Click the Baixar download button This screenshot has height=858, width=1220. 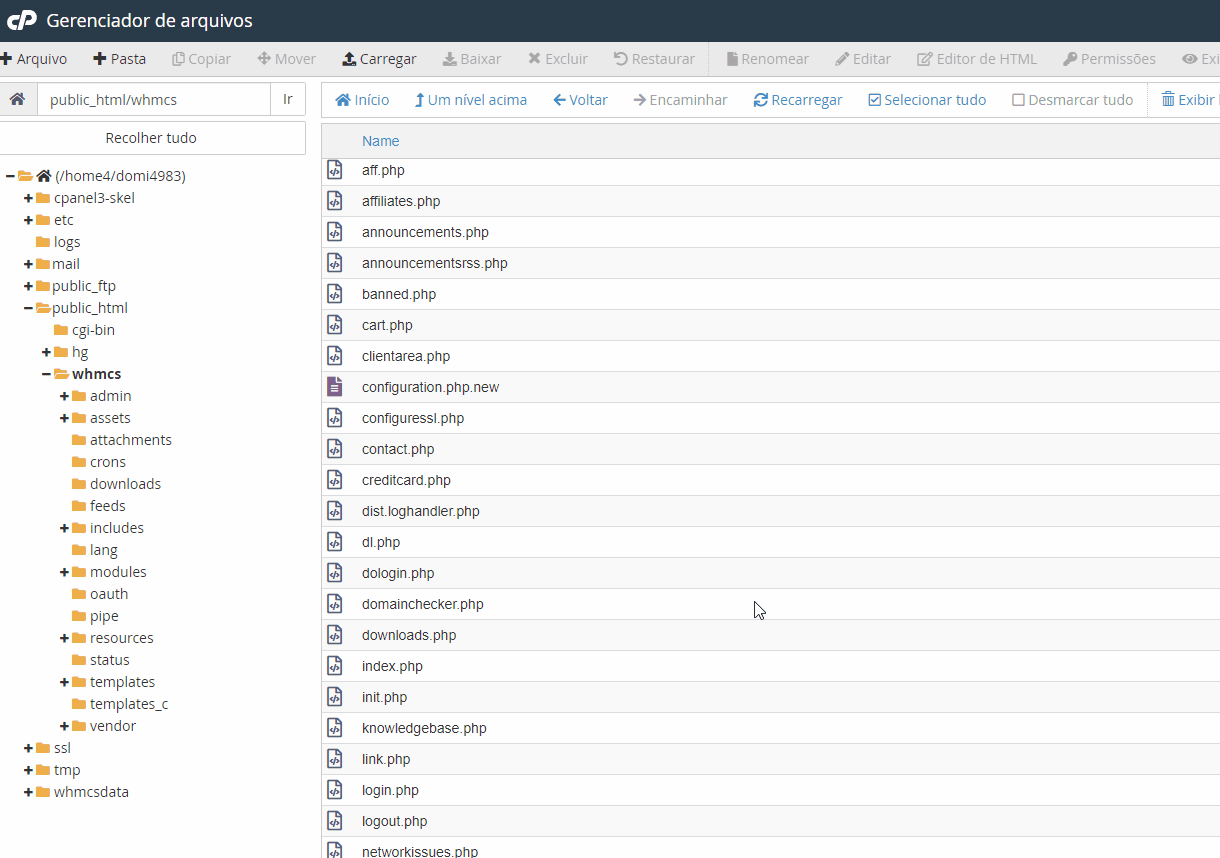472,59
